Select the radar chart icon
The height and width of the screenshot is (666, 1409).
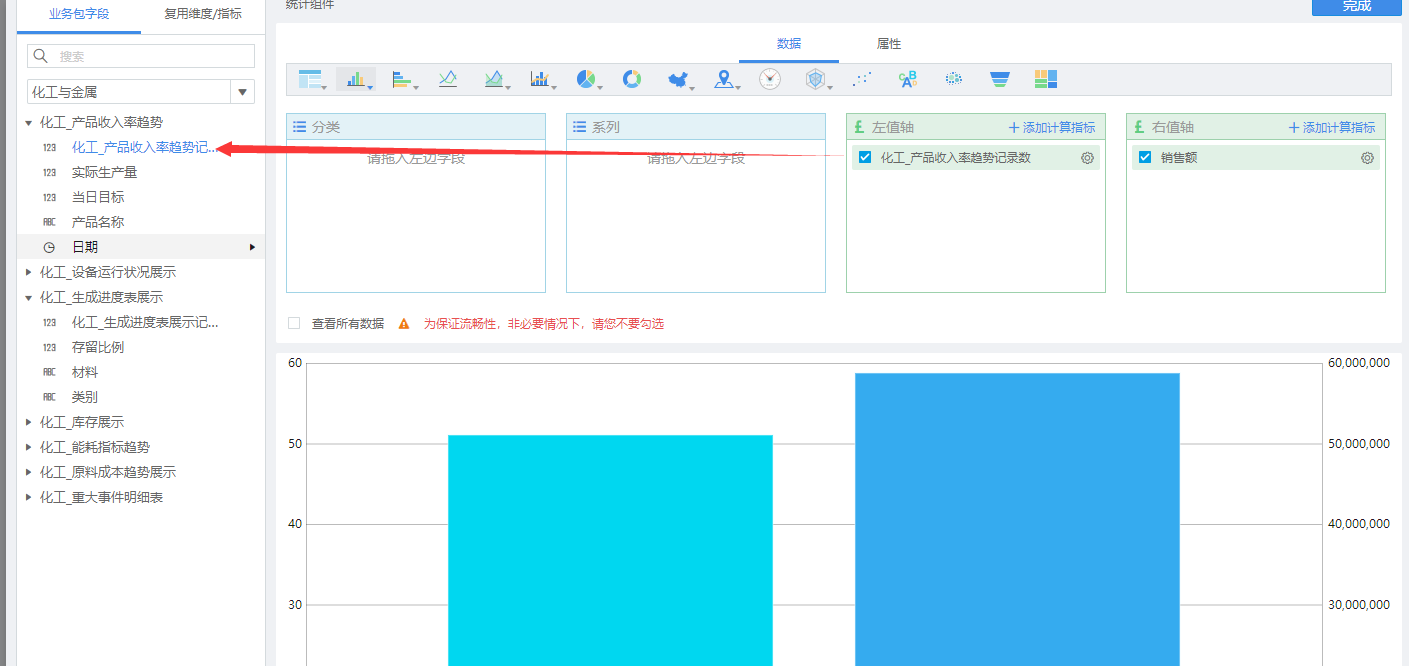(x=816, y=79)
